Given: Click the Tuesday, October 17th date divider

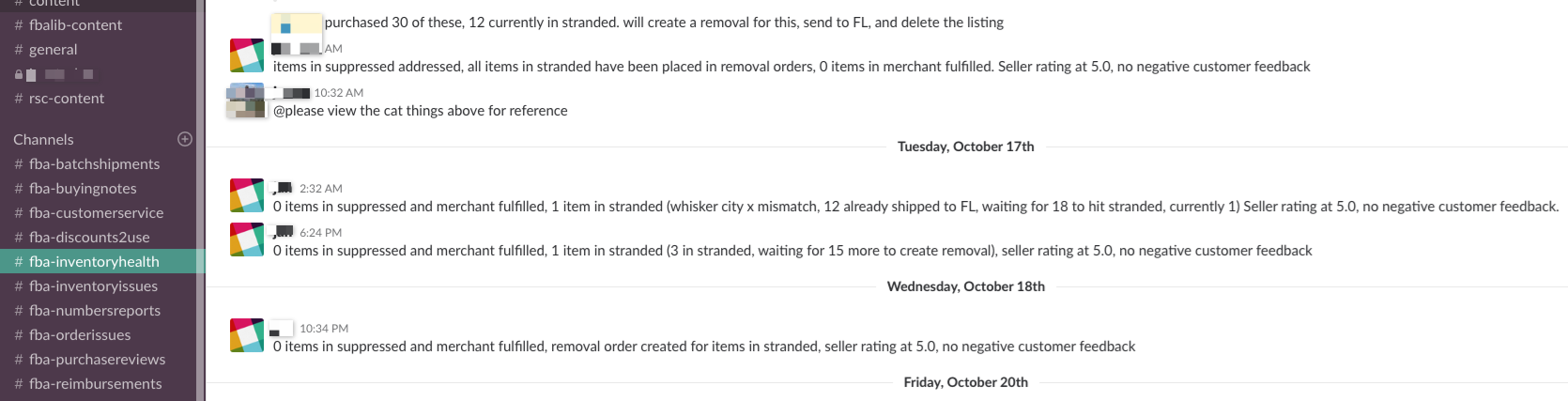Looking at the screenshot, I should point(965,147).
